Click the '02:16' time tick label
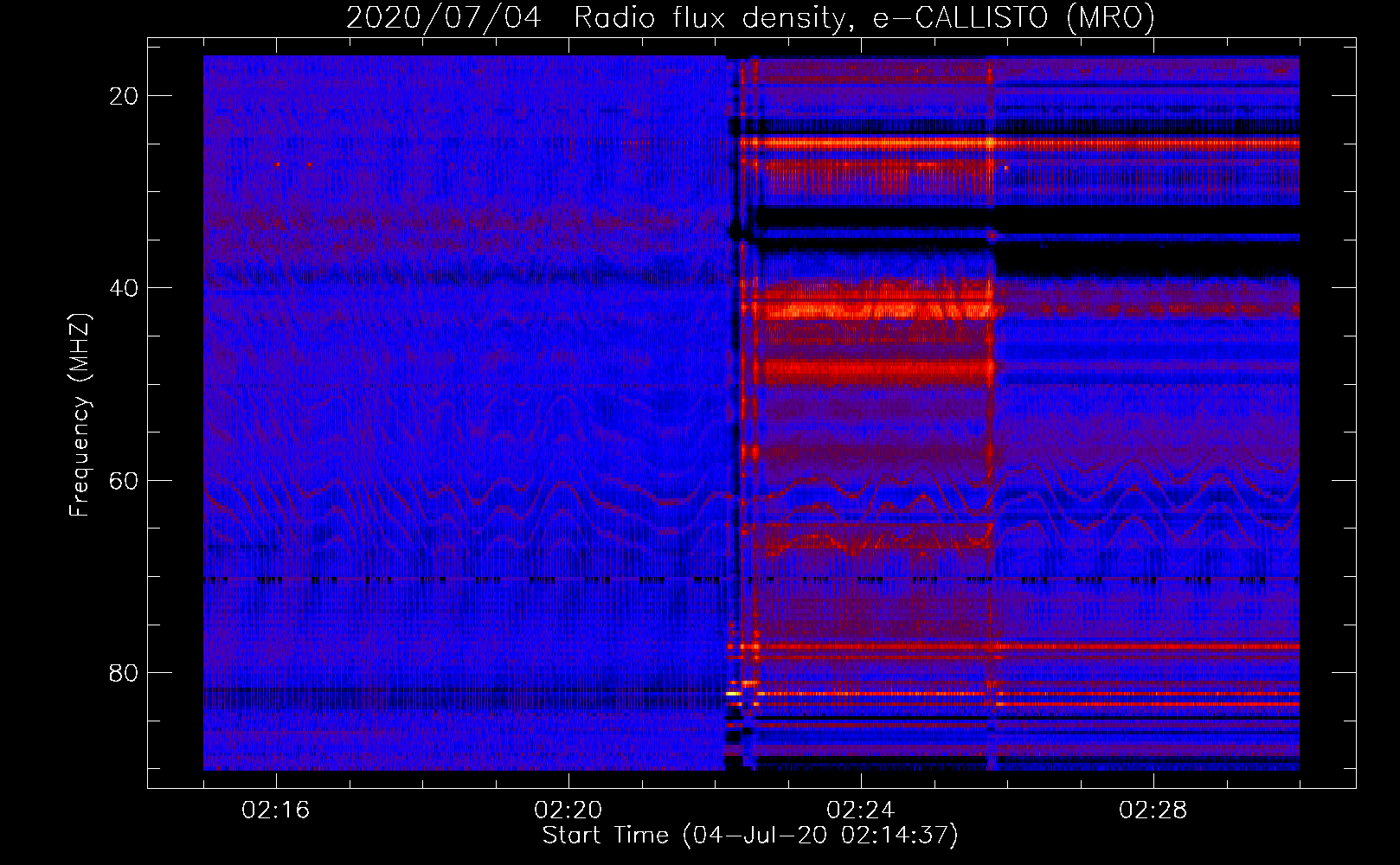Image resolution: width=1400 pixels, height=865 pixels. click(x=276, y=811)
